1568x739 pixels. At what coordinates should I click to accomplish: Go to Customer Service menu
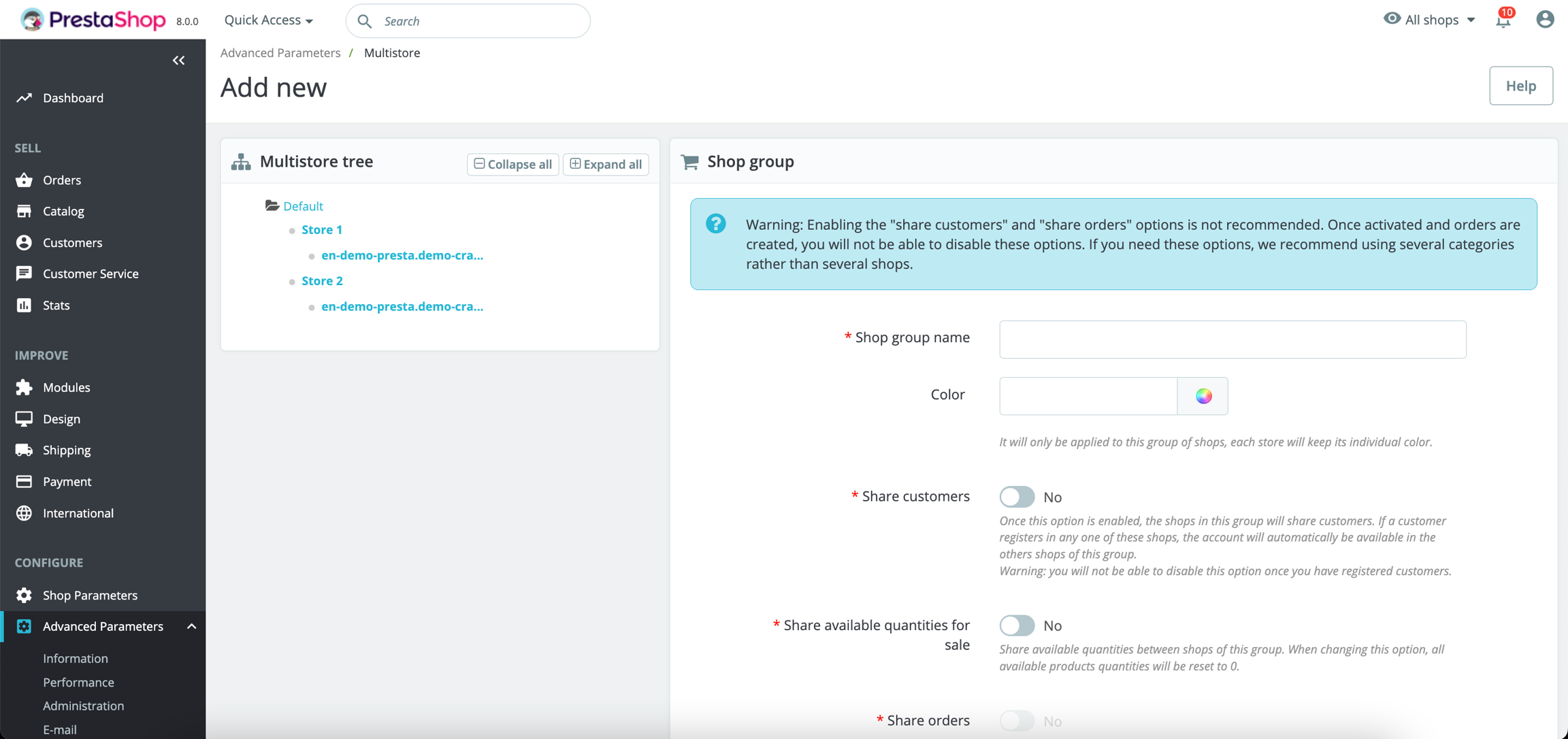click(91, 274)
